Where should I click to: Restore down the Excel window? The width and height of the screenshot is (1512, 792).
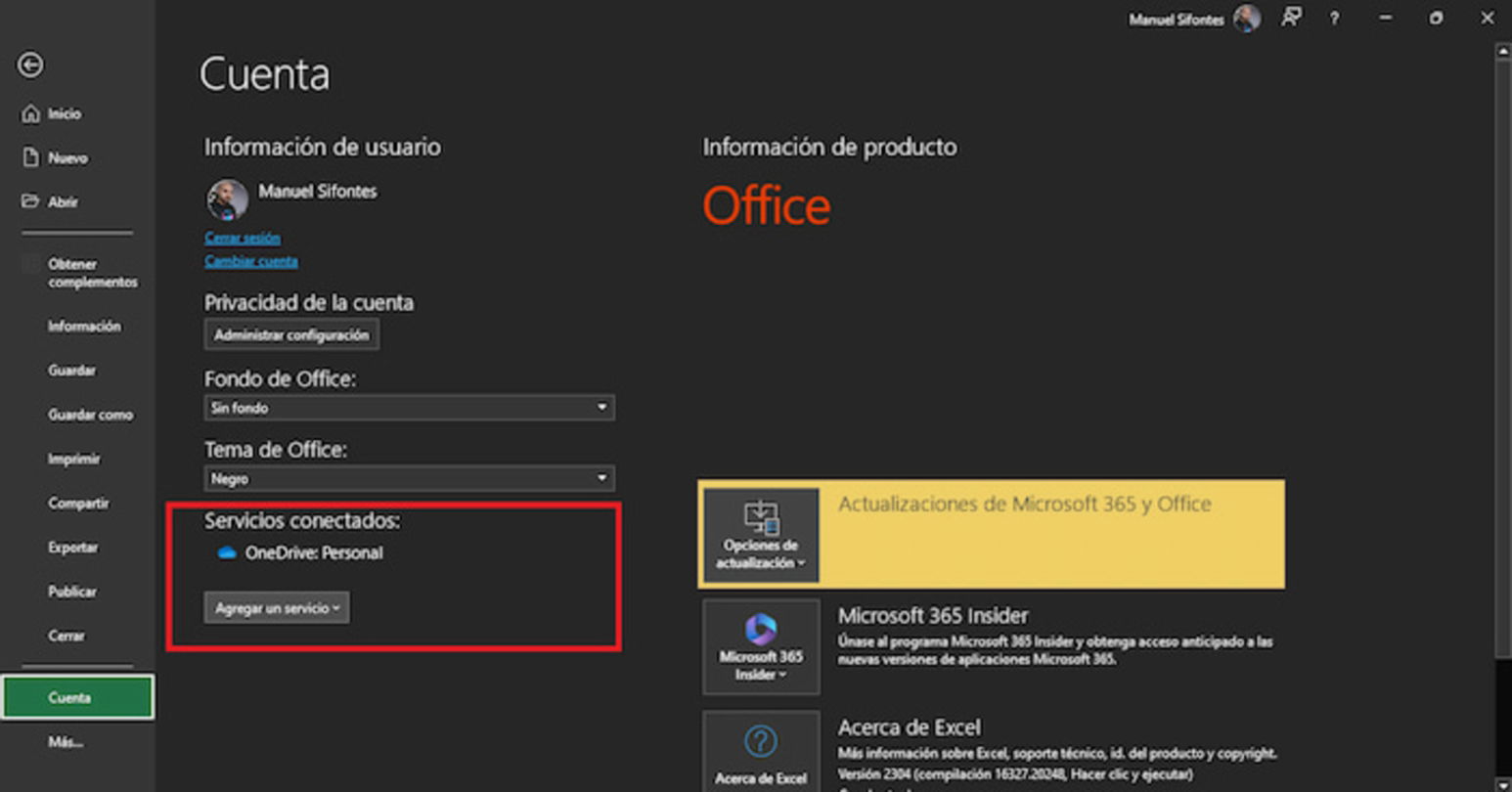1436,19
